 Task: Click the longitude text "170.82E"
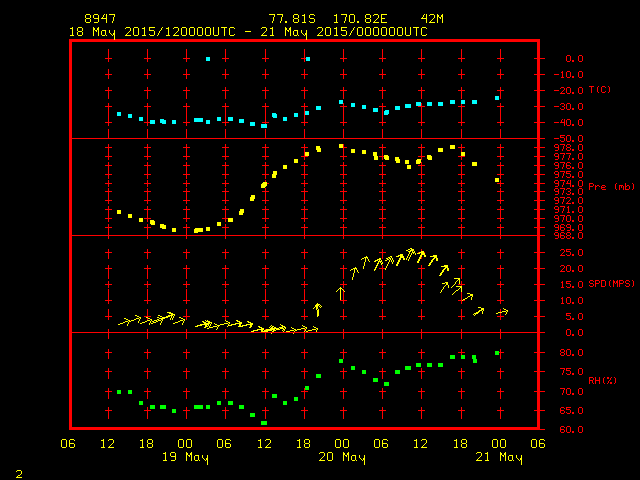tap(360, 19)
